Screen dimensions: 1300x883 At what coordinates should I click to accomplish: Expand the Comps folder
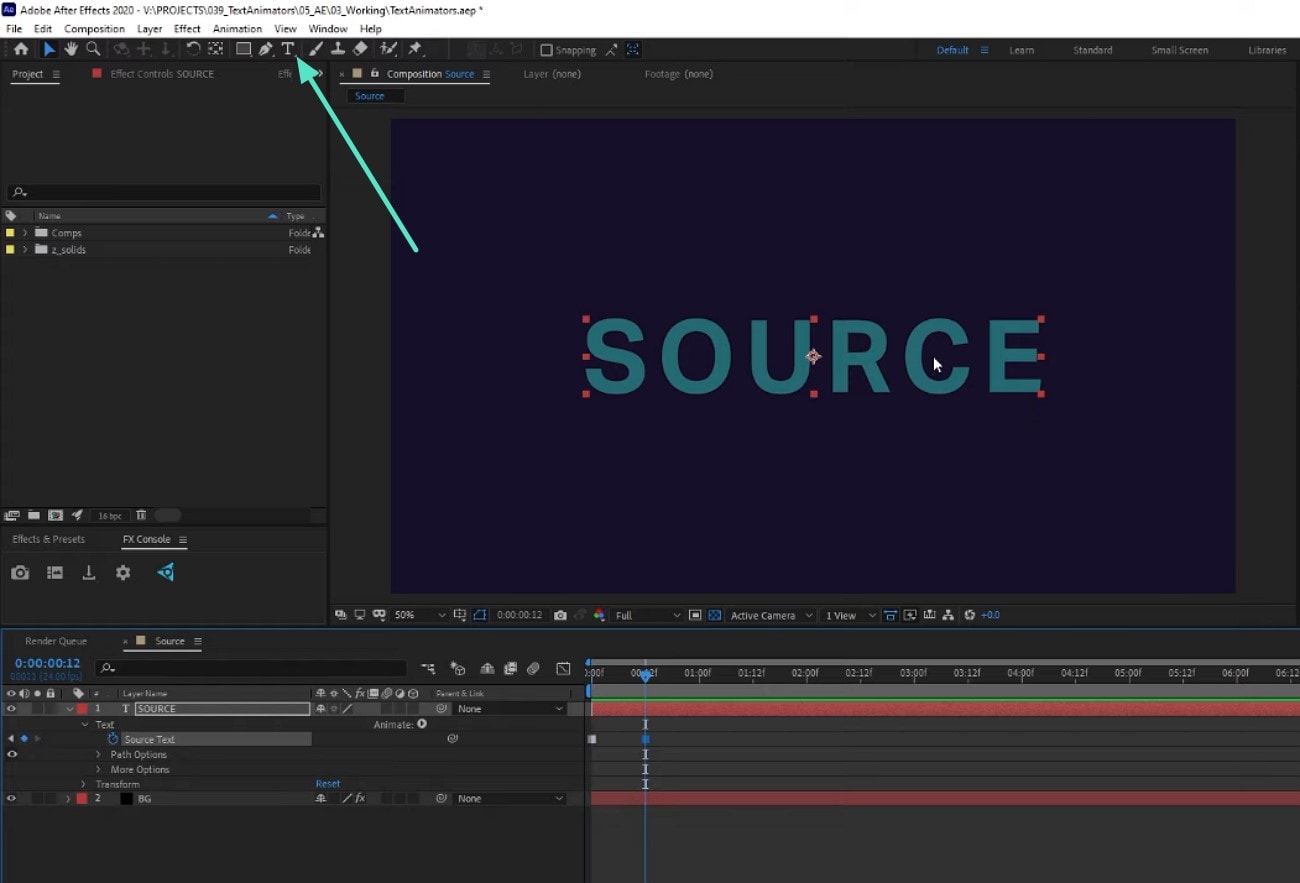[x=24, y=233]
